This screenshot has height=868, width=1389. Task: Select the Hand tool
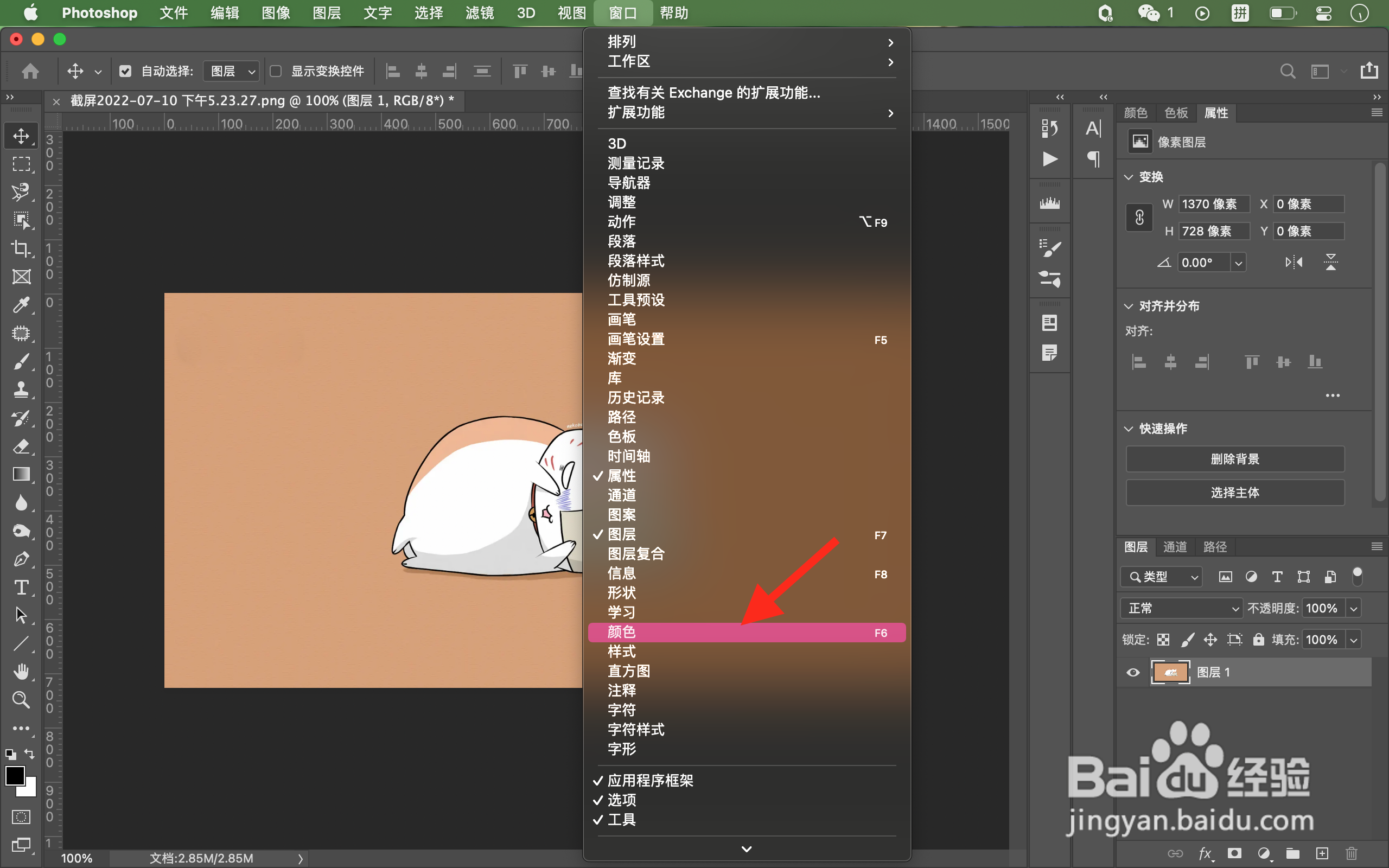21,671
